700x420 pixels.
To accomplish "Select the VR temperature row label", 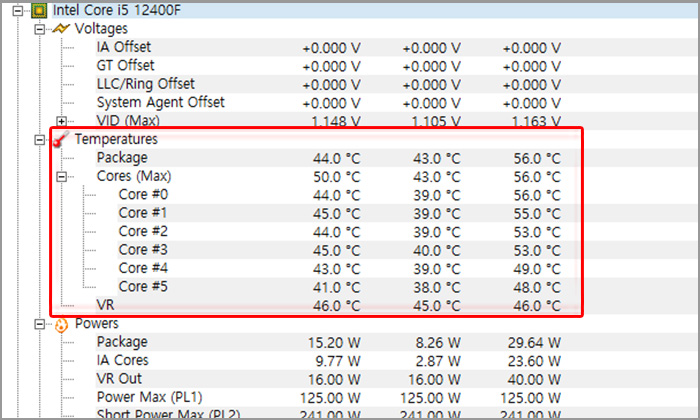I will [x=105, y=305].
